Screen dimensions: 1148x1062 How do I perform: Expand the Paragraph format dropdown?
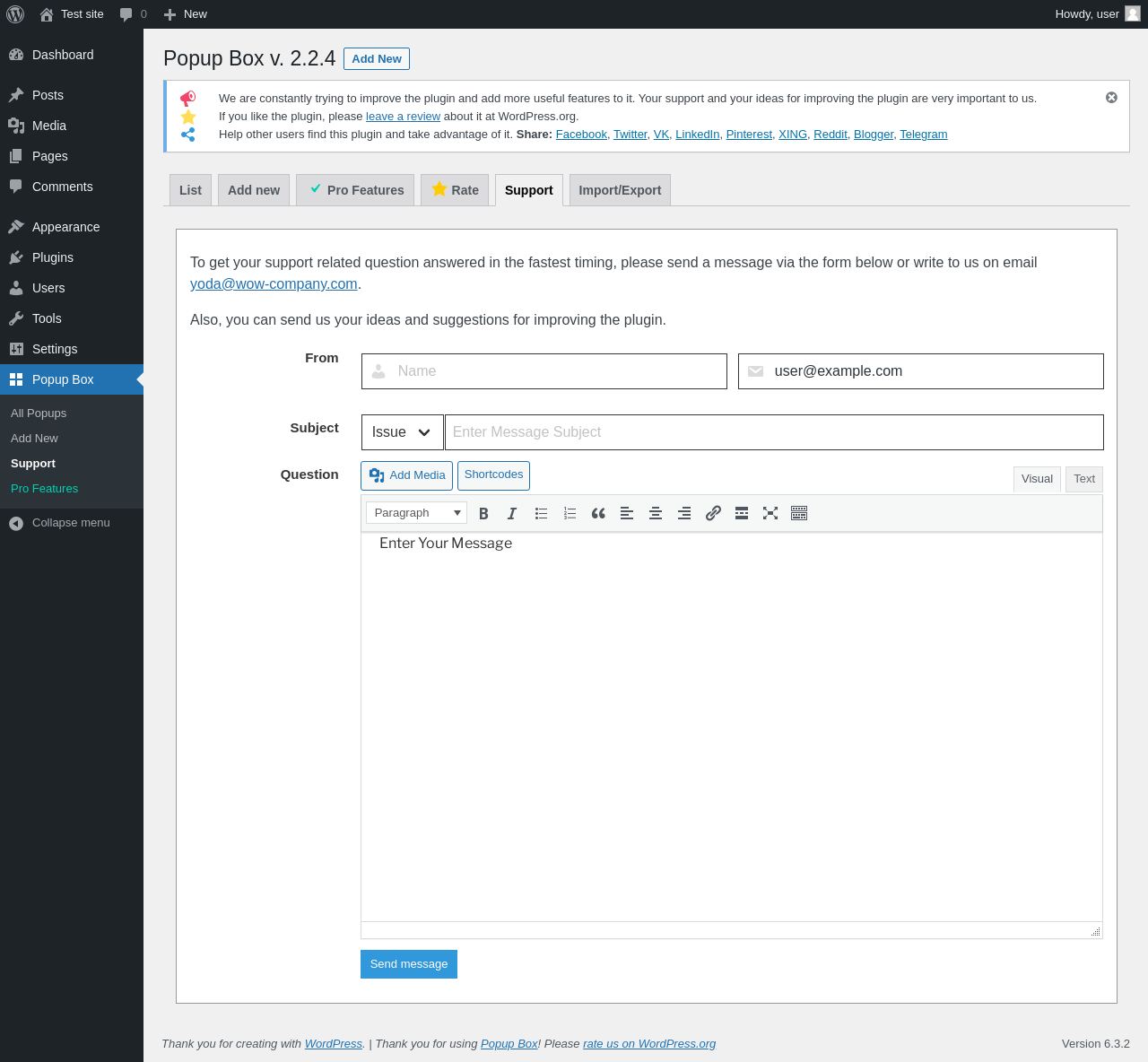pos(416,513)
